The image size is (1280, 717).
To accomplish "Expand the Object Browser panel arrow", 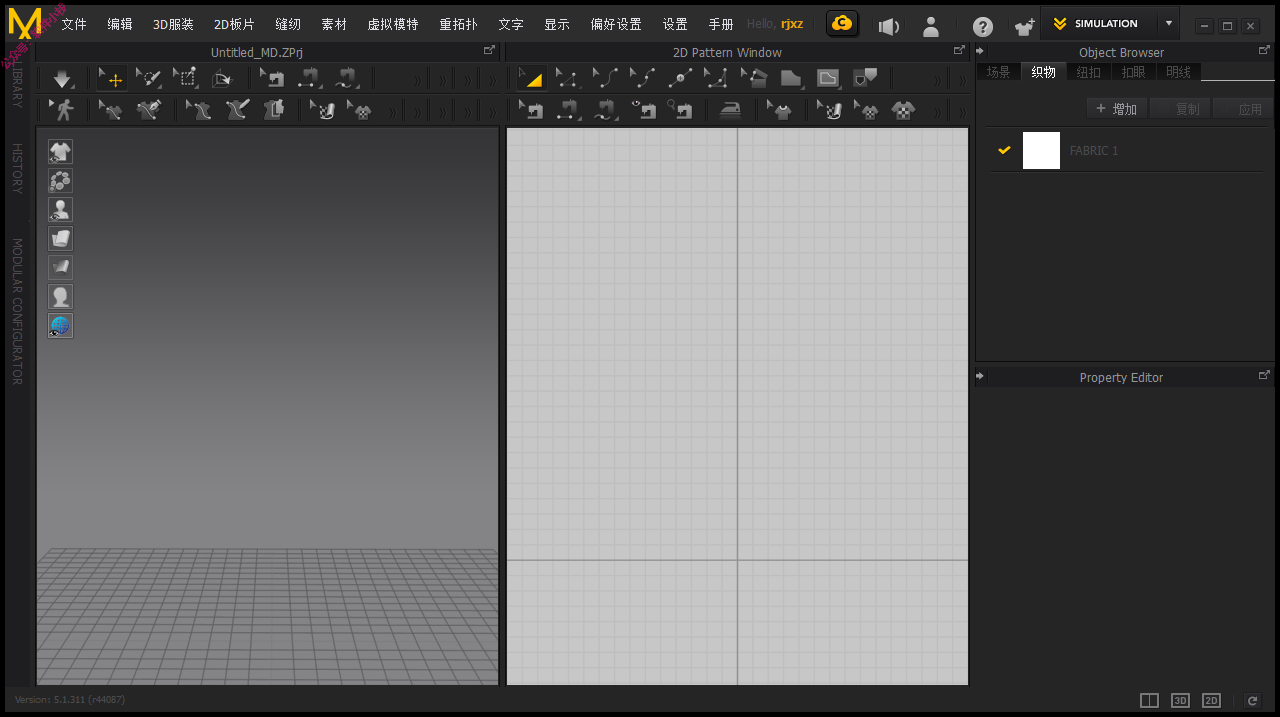I will (980, 51).
